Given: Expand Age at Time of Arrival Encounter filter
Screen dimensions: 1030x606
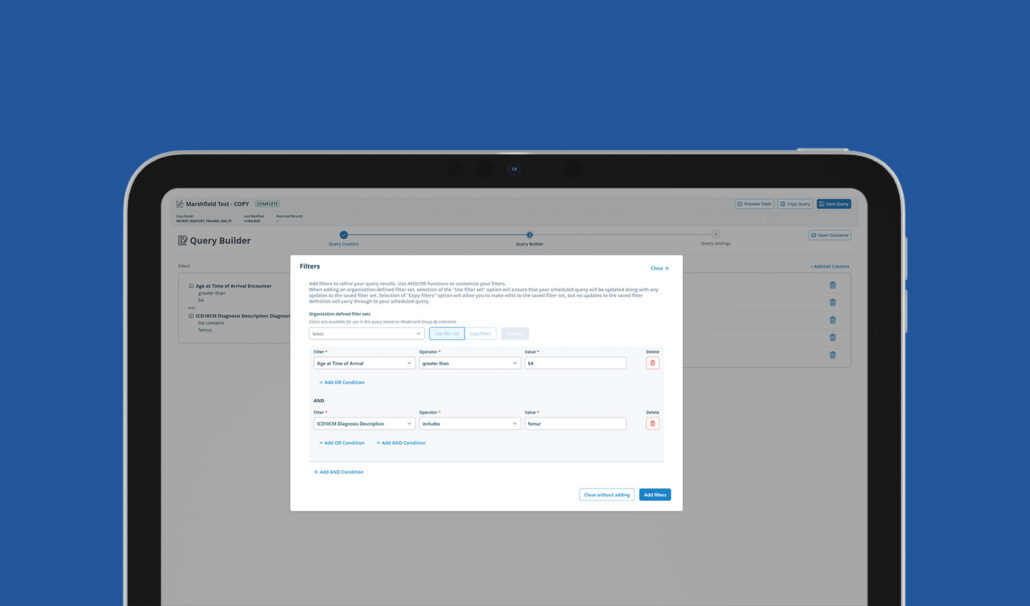Looking at the screenshot, I should click(x=191, y=286).
